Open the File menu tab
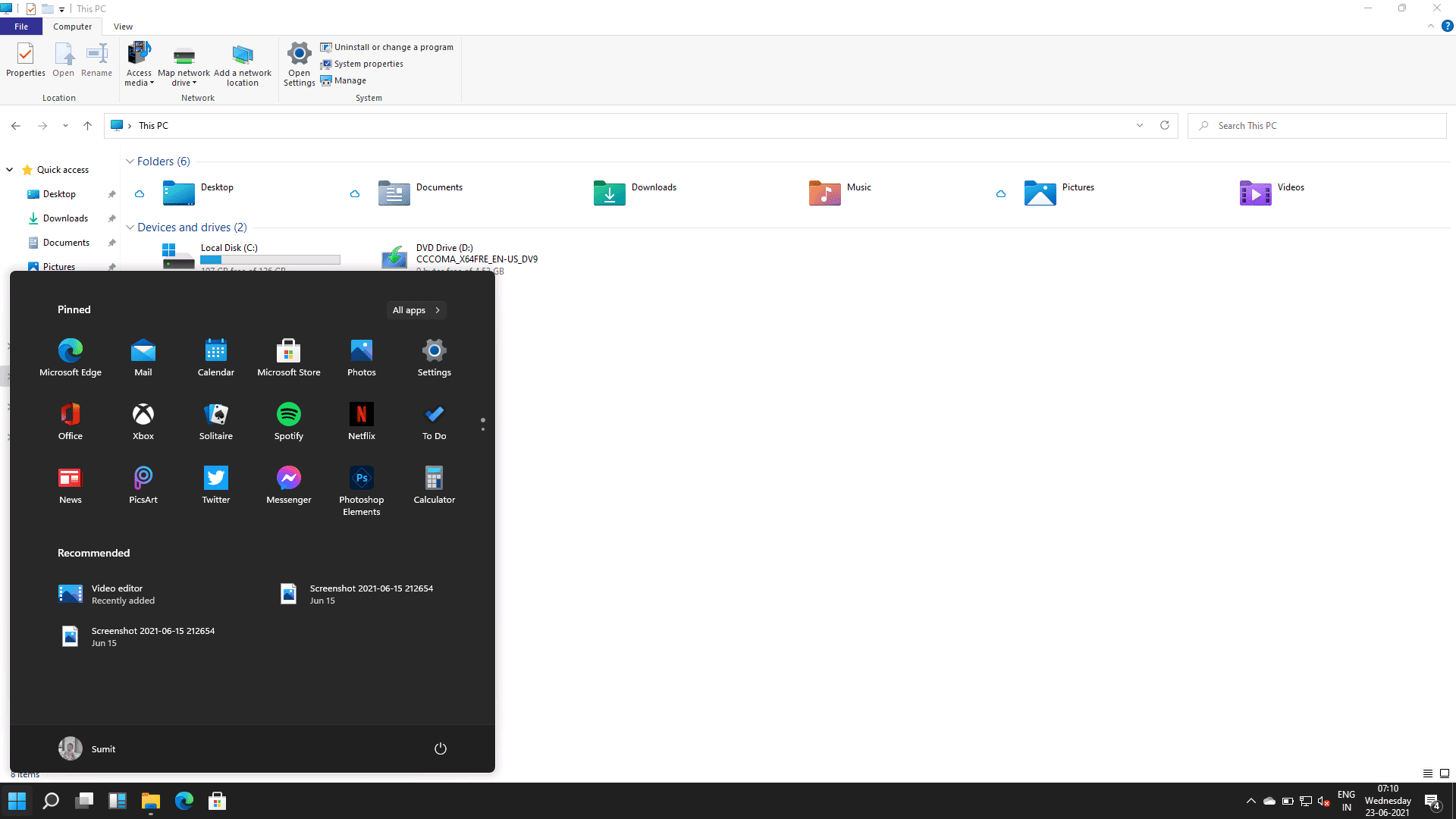The image size is (1456, 819). coord(21,27)
